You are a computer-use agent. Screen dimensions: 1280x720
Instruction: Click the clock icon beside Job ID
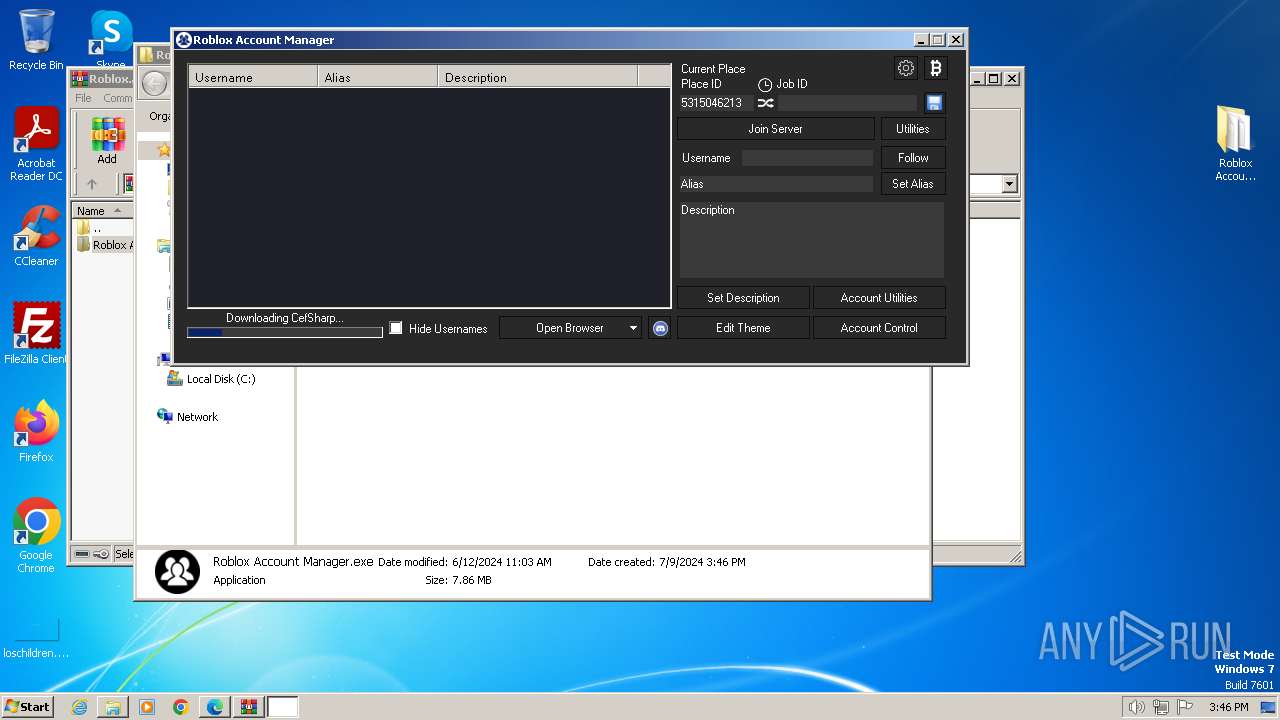point(765,85)
